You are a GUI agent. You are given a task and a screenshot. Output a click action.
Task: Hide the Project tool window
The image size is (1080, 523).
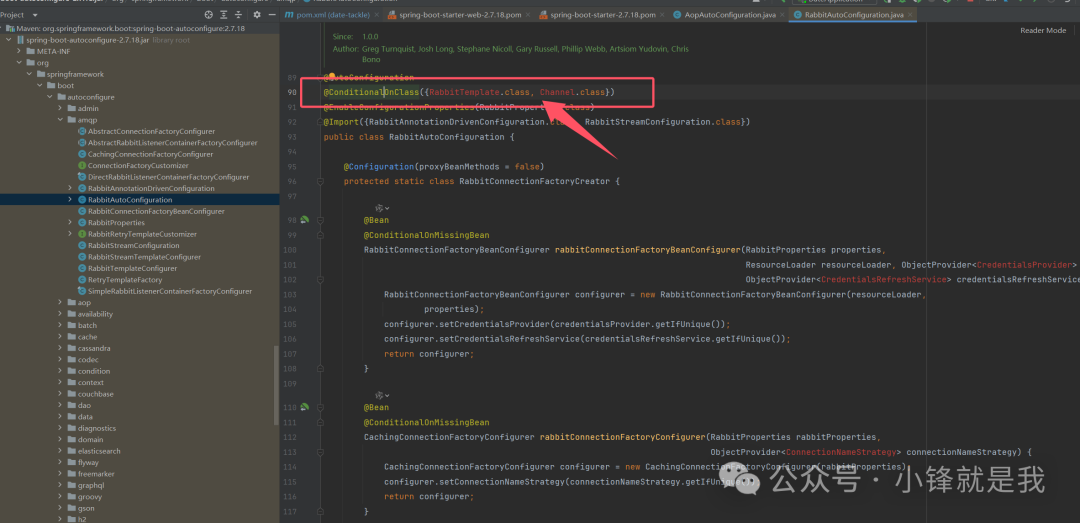271,14
